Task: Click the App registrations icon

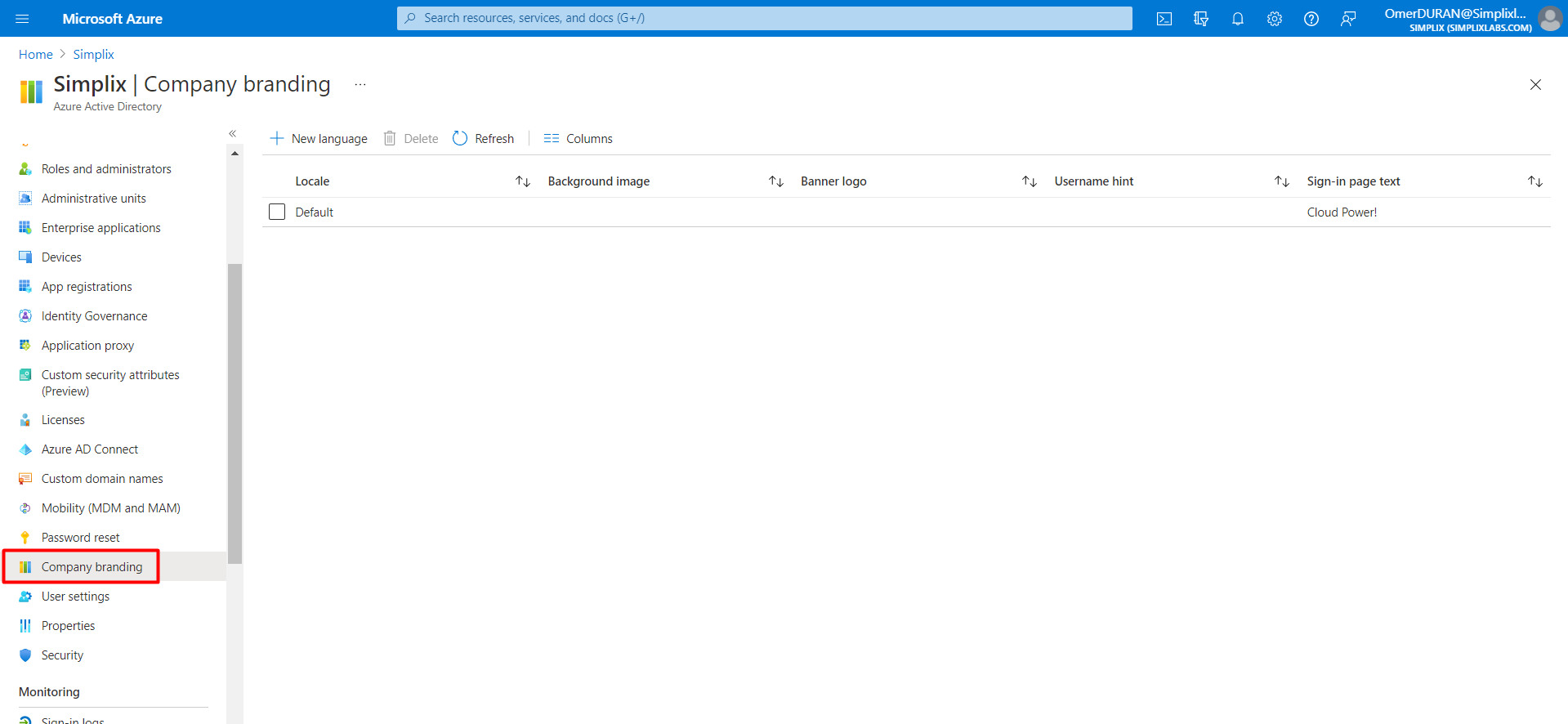Action: (x=25, y=287)
